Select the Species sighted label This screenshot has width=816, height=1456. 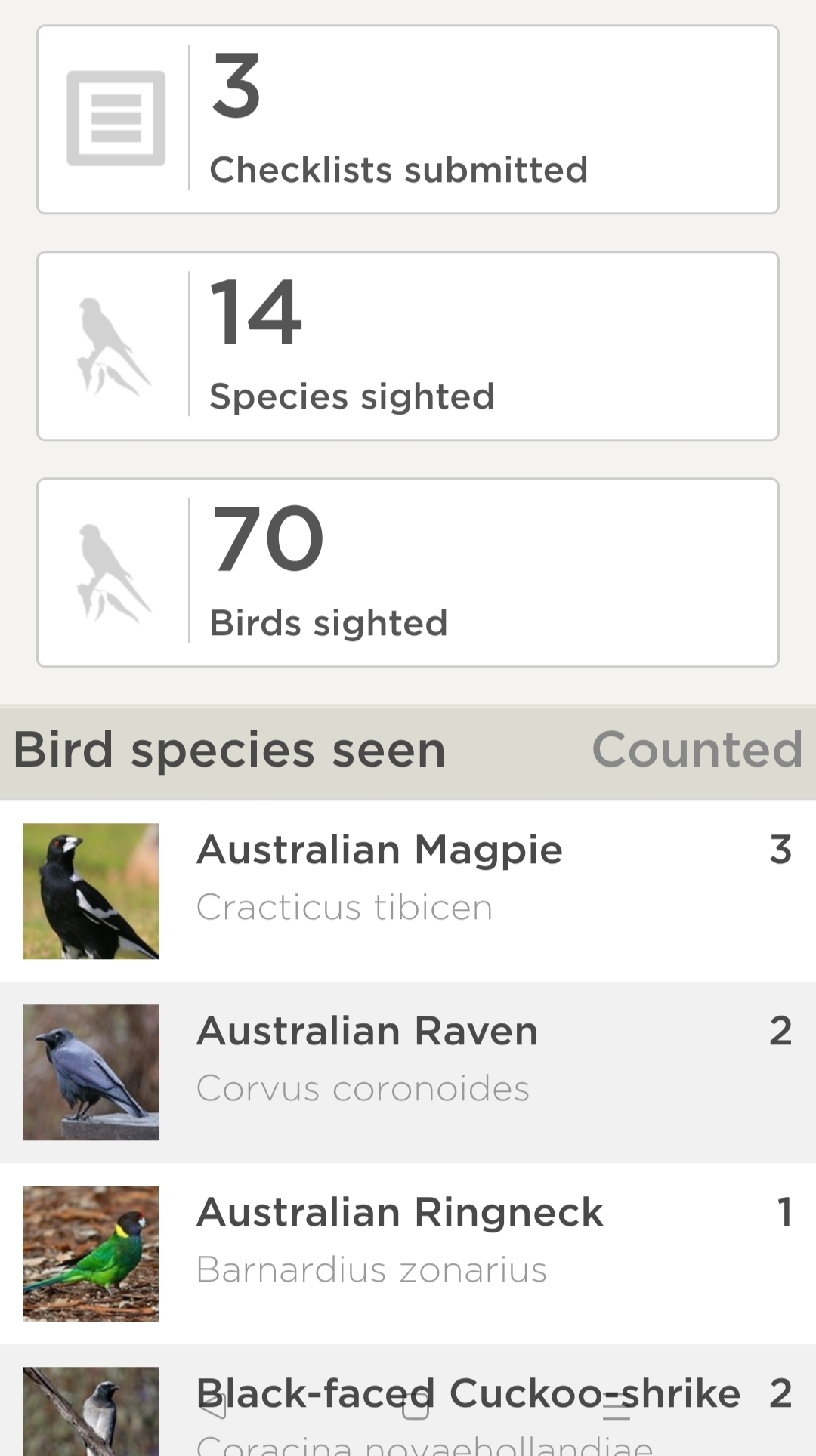[352, 396]
